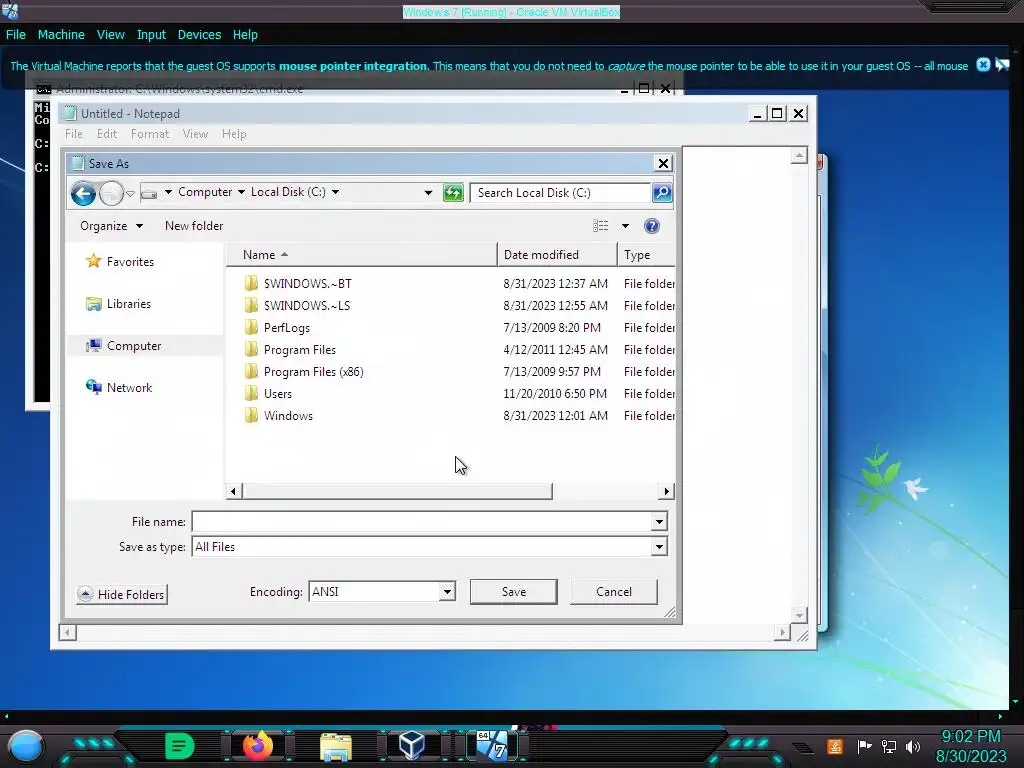The height and width of the screenshot is (768, 1024).
Task: Refresh the Local Disk (C:) folder listing
Action: coord(453,193)
